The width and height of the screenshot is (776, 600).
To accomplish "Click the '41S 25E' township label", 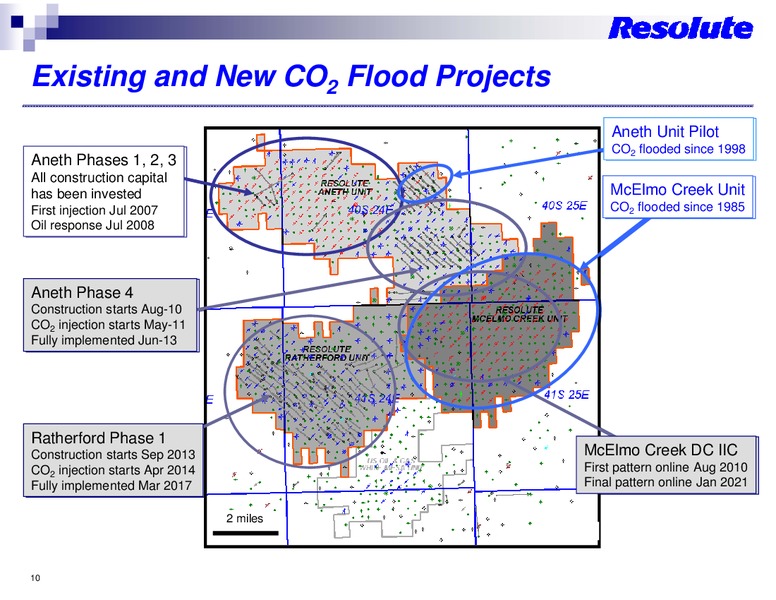I will click(567, 395).
